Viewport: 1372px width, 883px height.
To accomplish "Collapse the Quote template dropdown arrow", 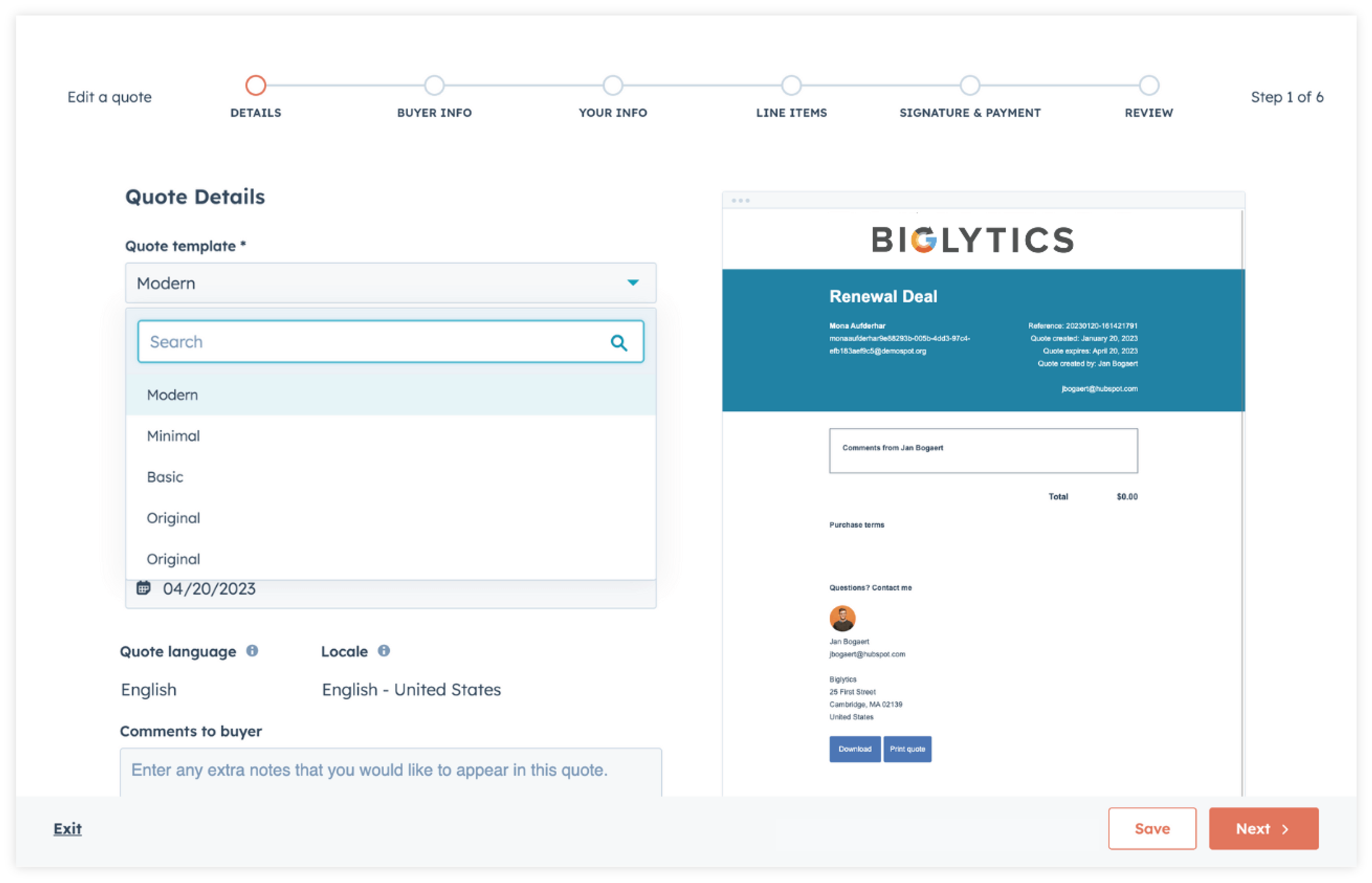I will (632, 283).
